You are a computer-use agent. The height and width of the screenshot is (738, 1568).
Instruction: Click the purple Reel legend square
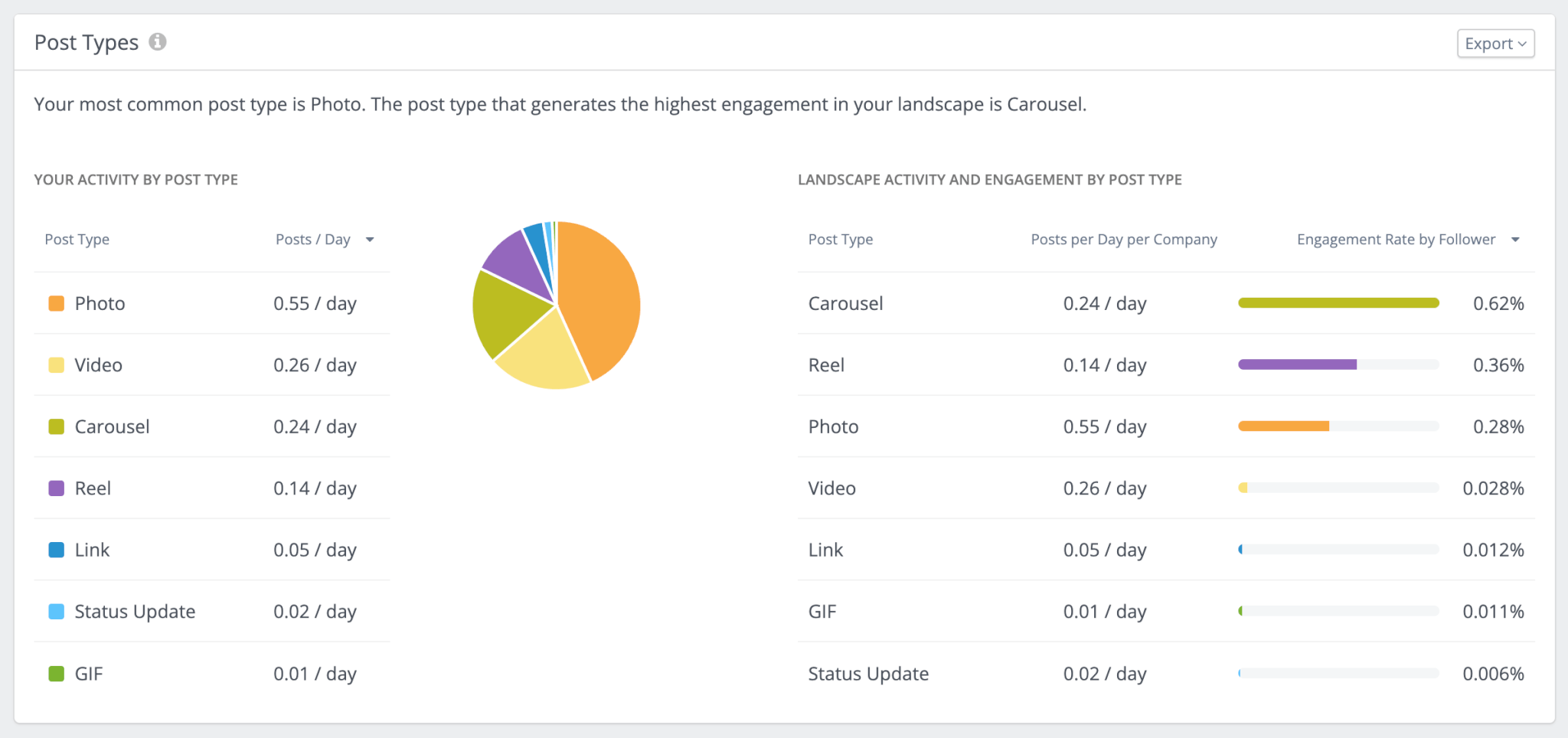56,488
